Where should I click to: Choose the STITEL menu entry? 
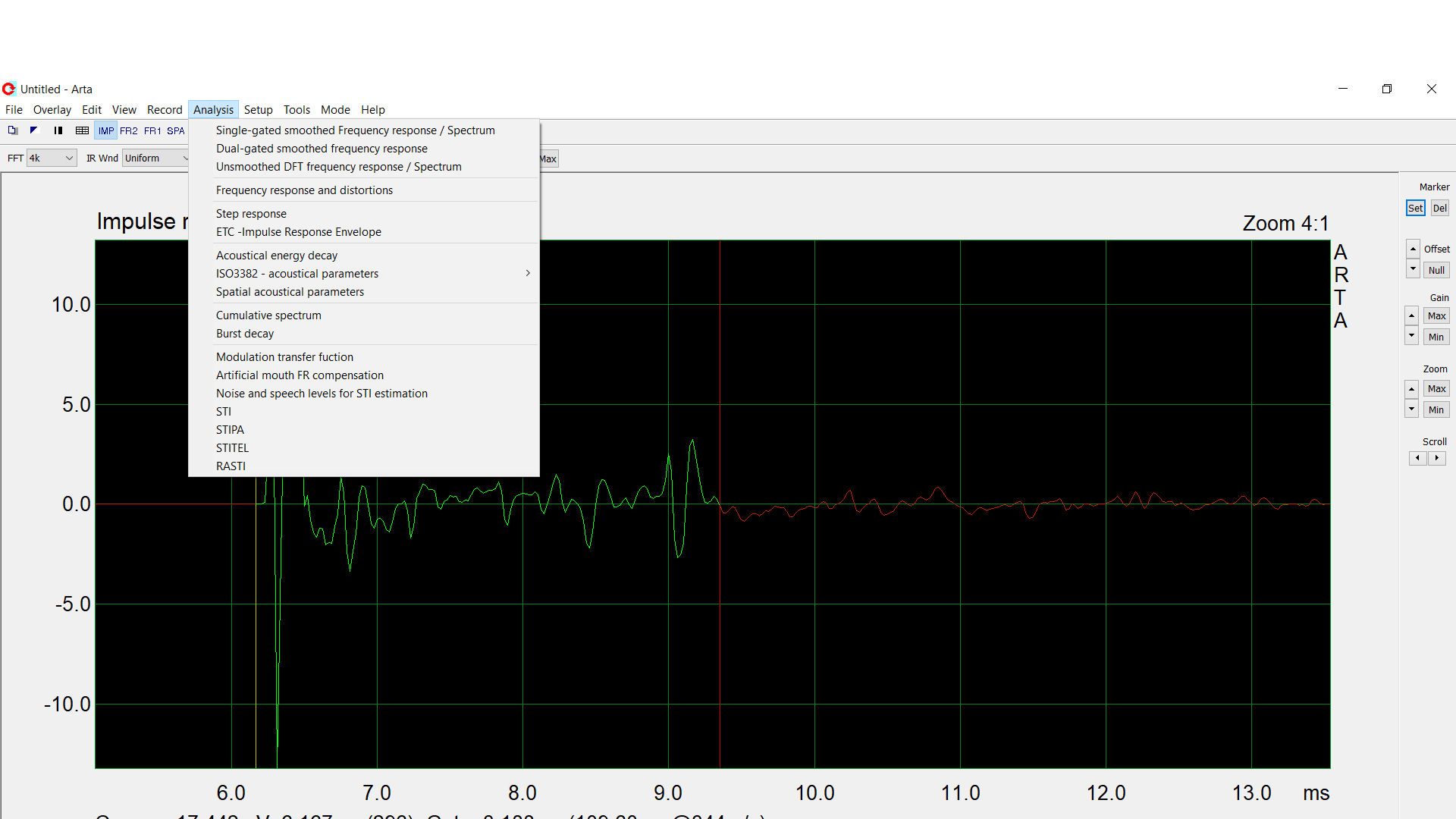(x=364, y=448)
